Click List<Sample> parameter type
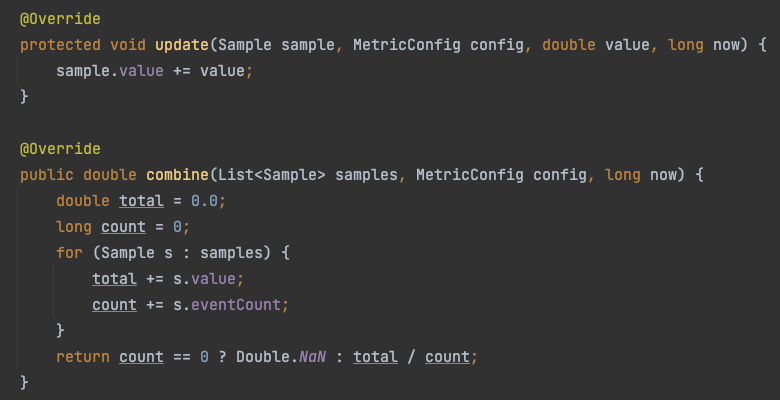This screenshot has height=400, width=780. [272, 175]
